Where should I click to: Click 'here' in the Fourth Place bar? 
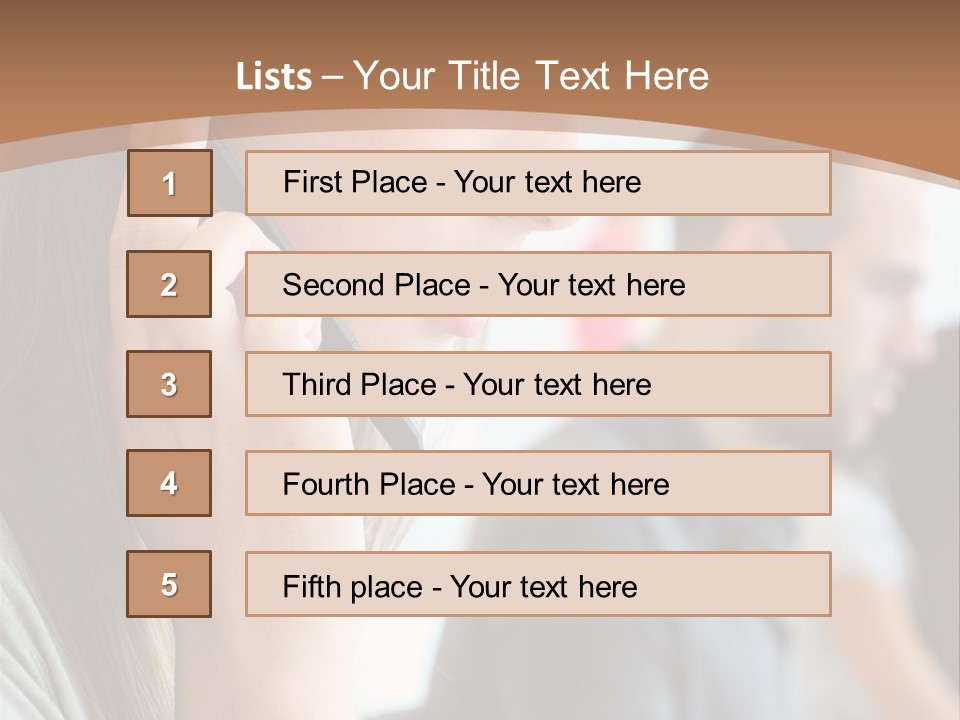(x=639, y=485)
